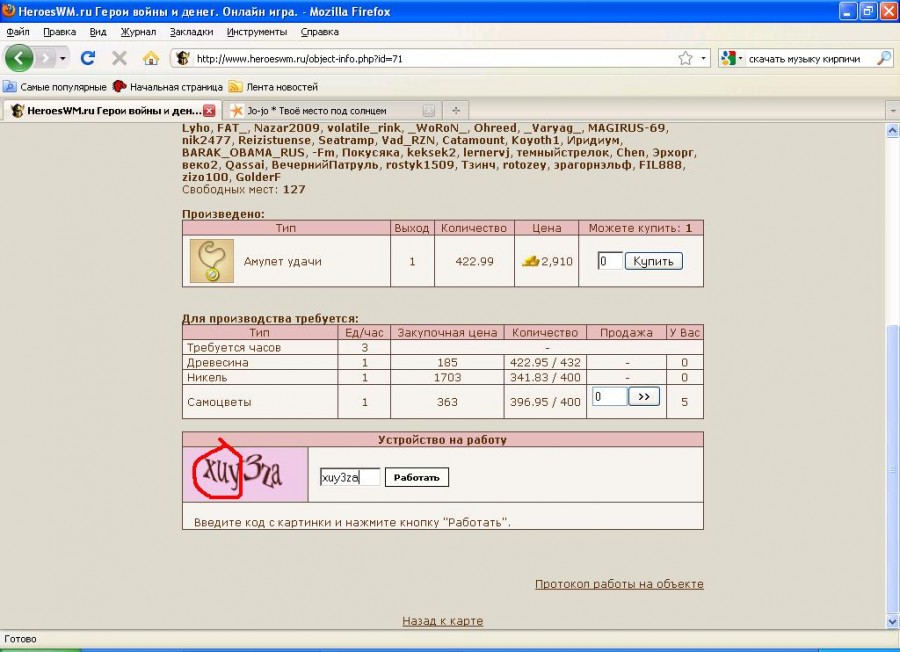The width and height of the screenshot is (900, 652).
Task: Open the list all tabs dropdown
Action: point(893,110)
